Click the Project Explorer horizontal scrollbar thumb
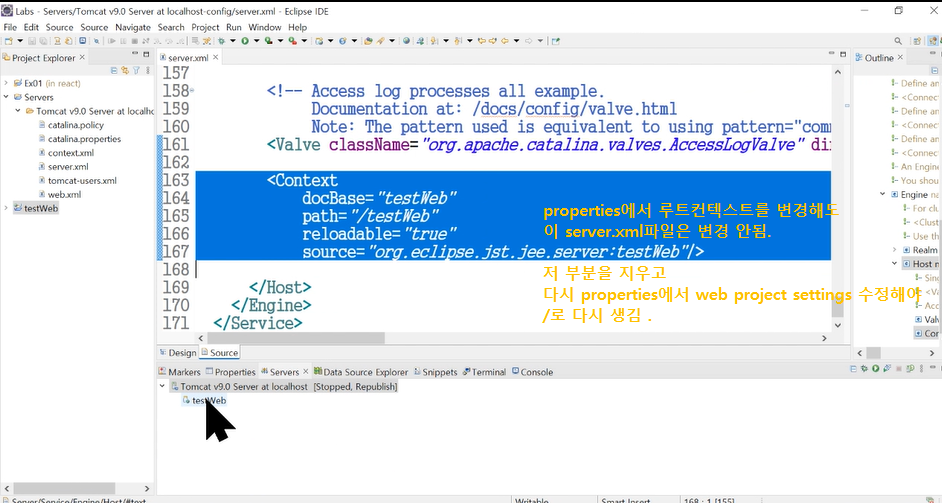This screenshot has height=503, width=942. 64,488
